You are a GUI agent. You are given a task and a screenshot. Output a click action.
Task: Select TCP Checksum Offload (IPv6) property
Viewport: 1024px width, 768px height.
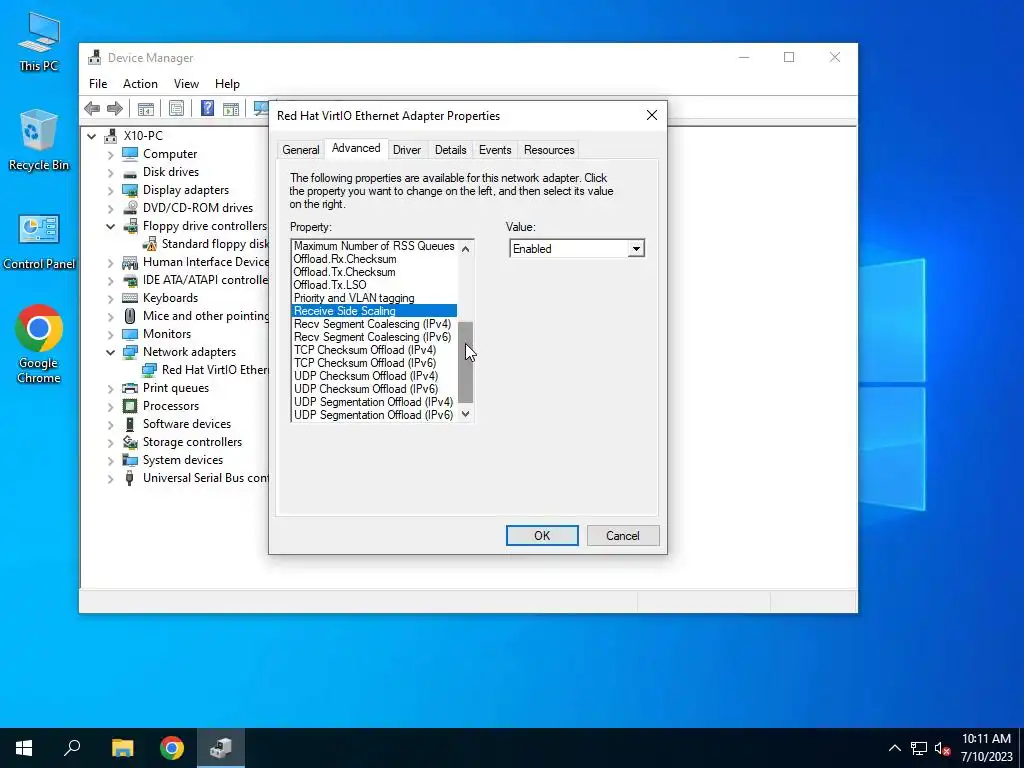374,363
